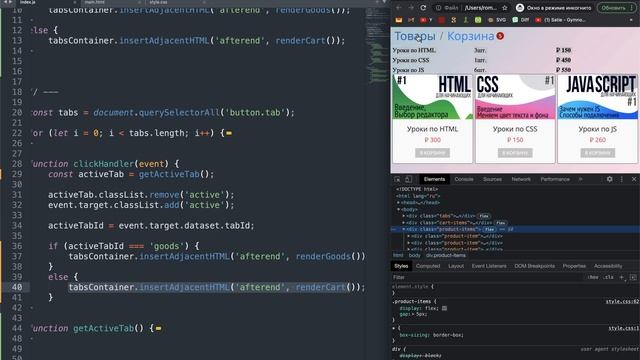This screenshot has width=640, height=360.
Task: Toggle the computed styles sidebar pane icon
Action: [633, 278]
